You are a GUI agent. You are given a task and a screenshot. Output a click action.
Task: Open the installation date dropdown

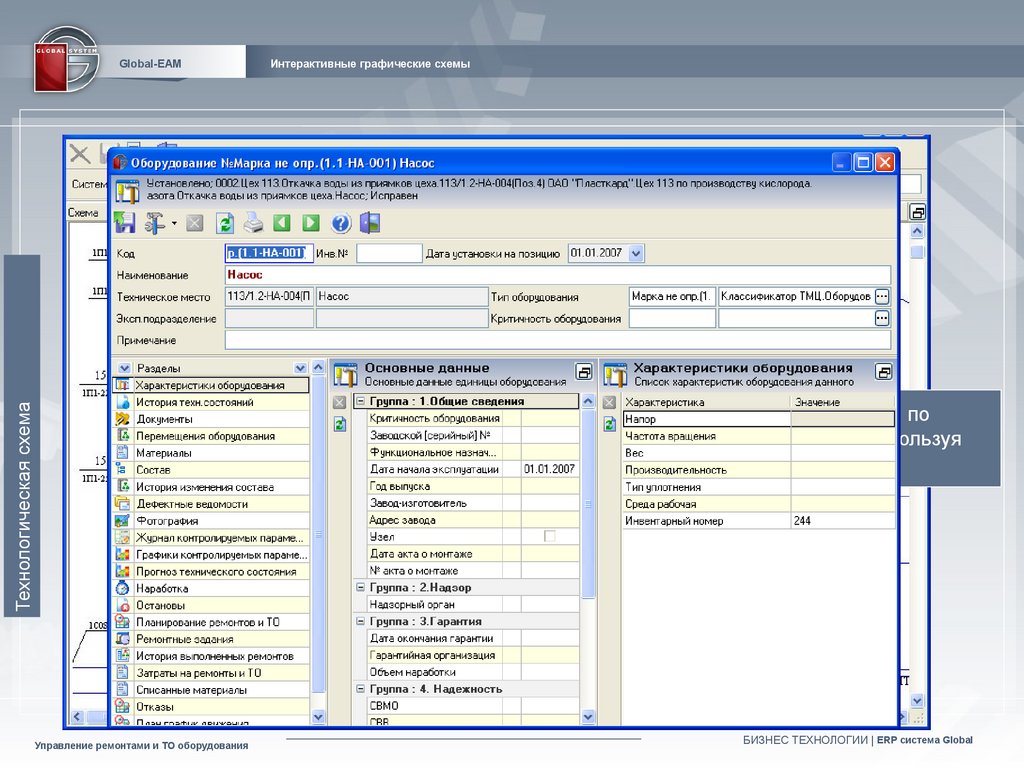tap(637, 254)
